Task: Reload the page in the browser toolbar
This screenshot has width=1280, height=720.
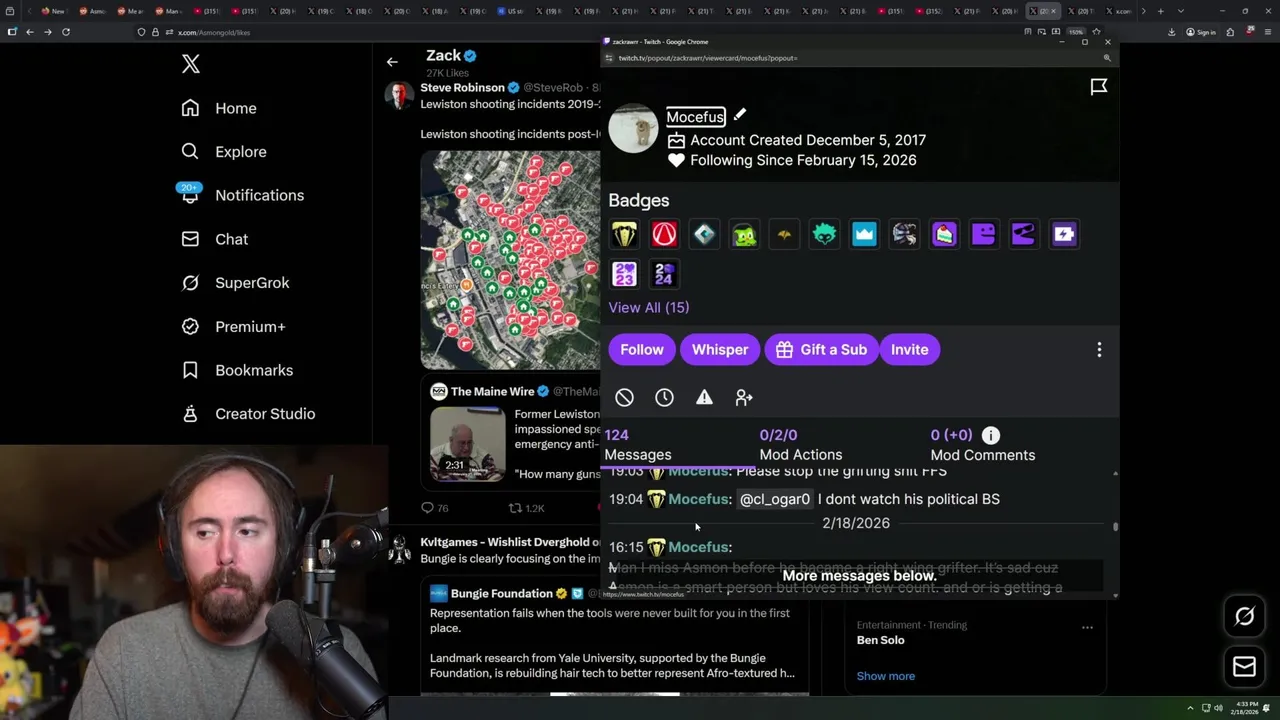Action: [x=66, y=32]
